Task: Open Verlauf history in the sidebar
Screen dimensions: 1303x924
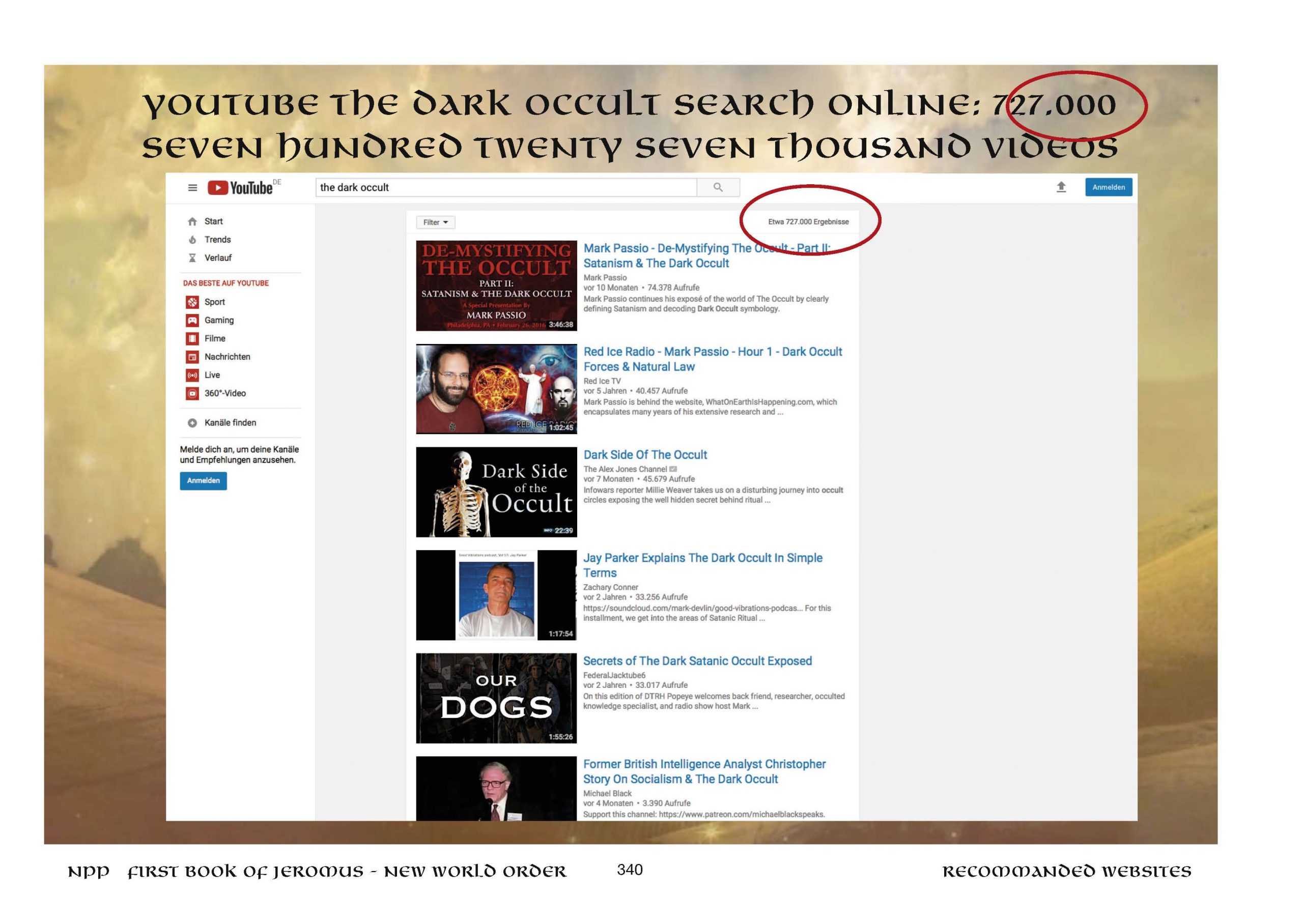Action: [218, 258]
